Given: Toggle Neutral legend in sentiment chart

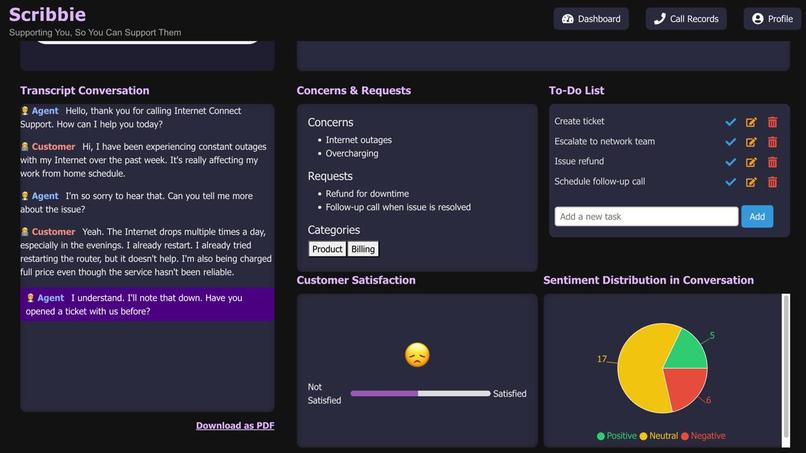Looking at the screenshot, I should coord(658,436).
